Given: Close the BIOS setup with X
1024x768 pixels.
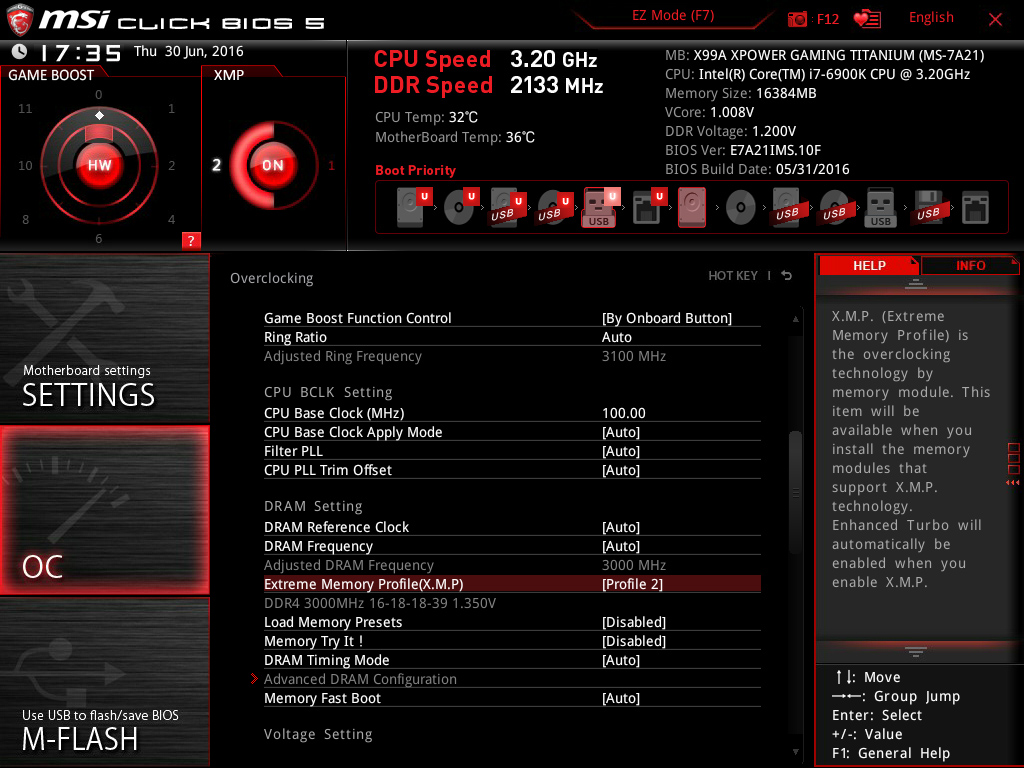Looking at the screenshot, I should (x=995, y=20).
